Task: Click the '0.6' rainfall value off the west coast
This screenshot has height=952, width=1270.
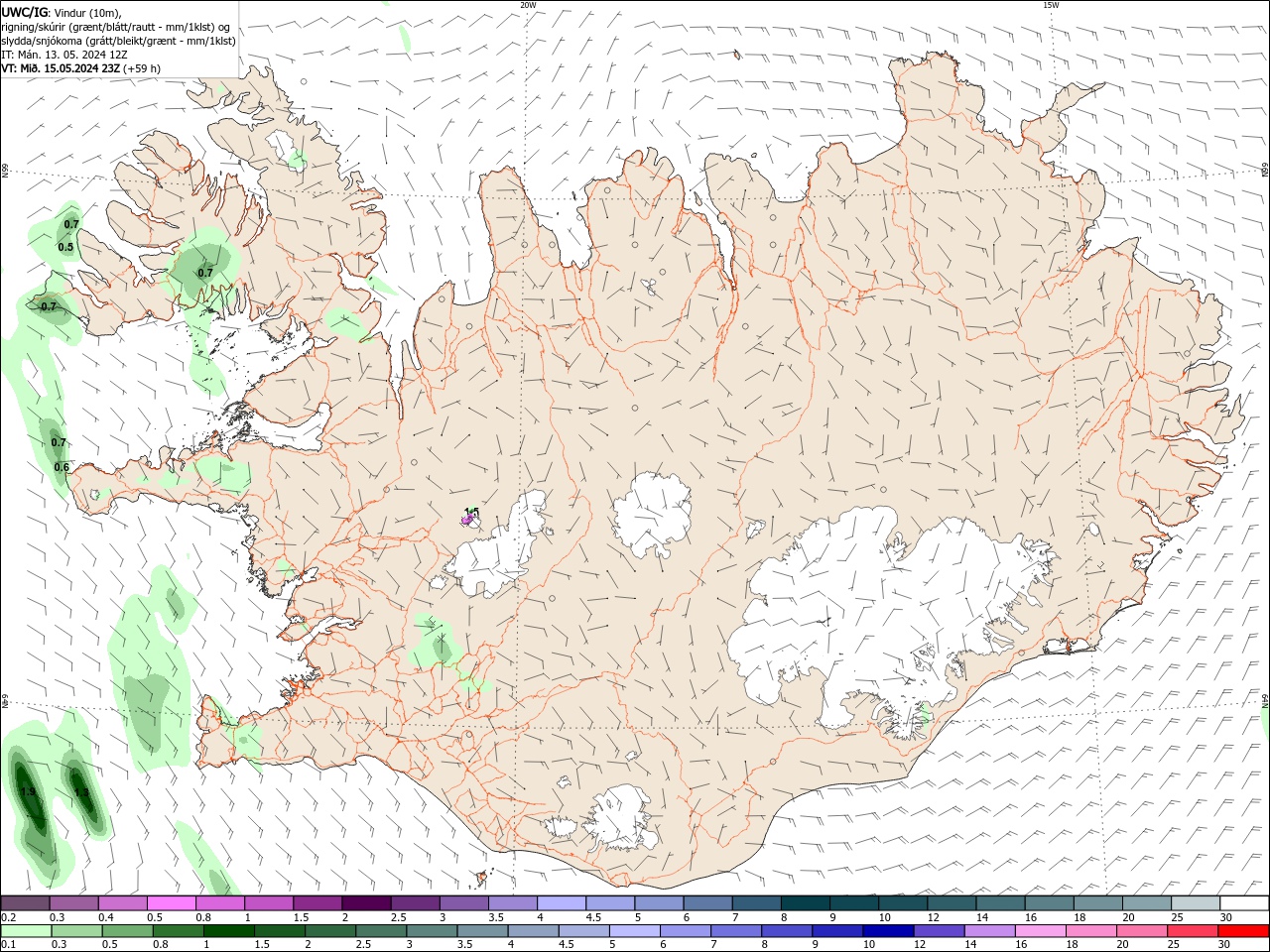Action: pos(62,467)
